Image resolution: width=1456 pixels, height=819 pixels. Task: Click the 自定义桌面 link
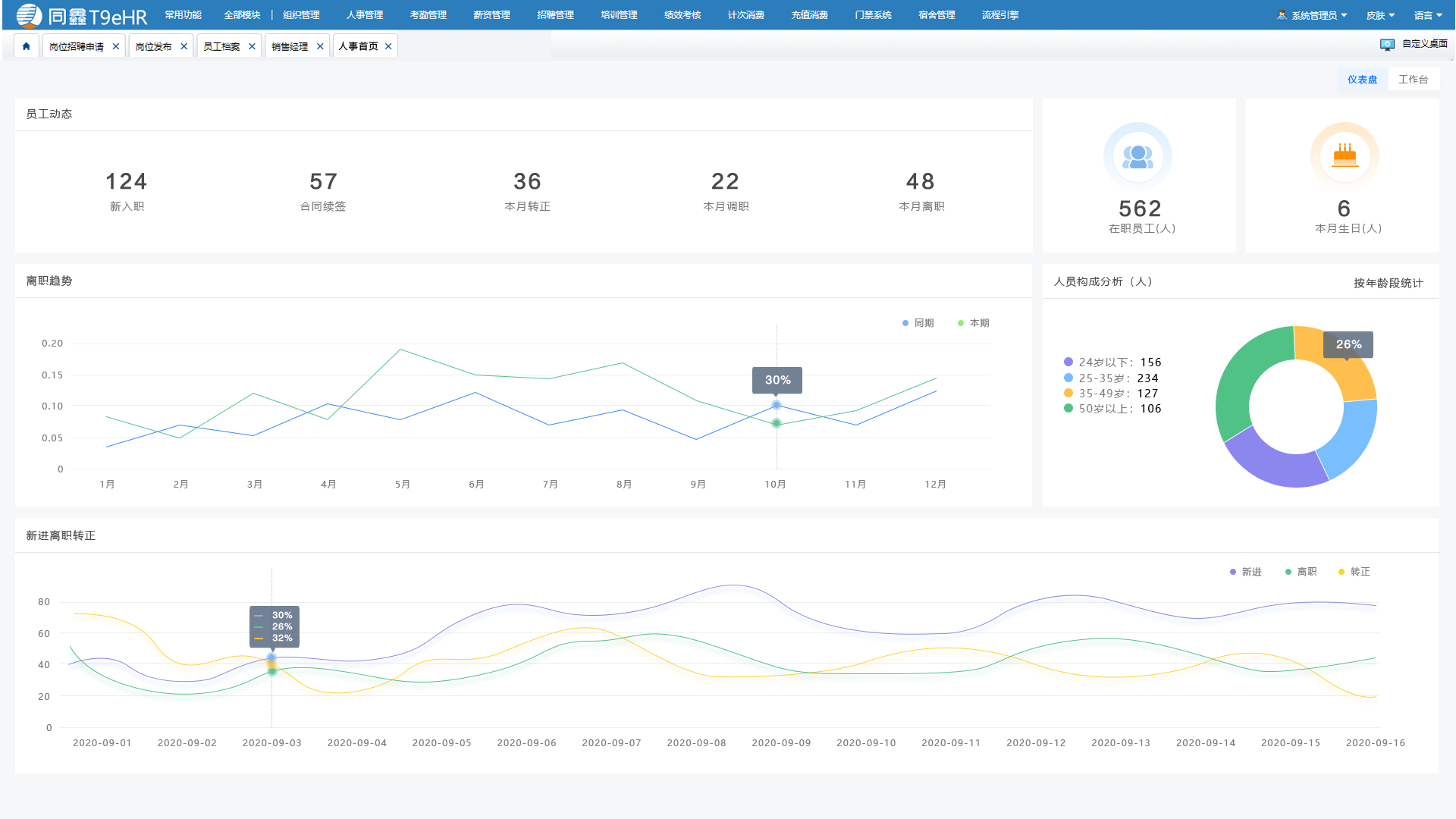[x=1425, y=44]
